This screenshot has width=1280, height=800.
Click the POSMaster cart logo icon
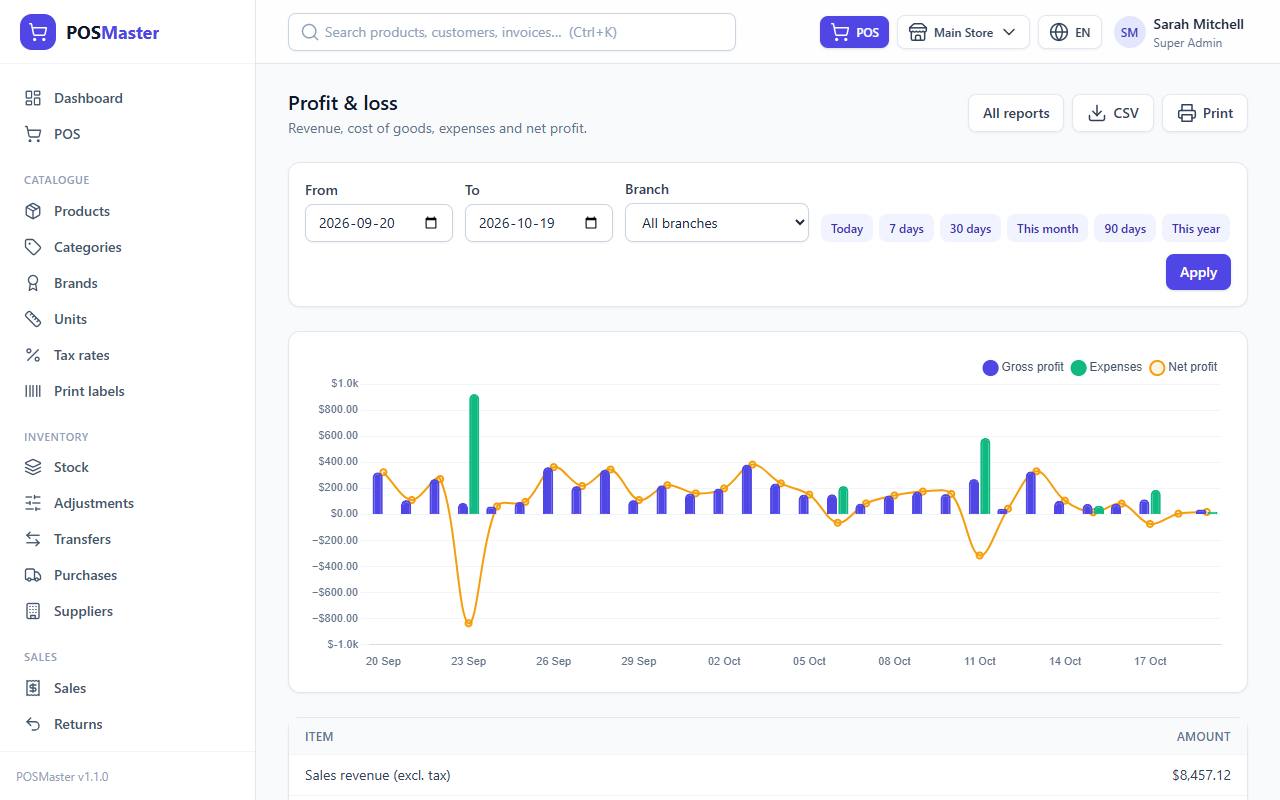point(38,32)
